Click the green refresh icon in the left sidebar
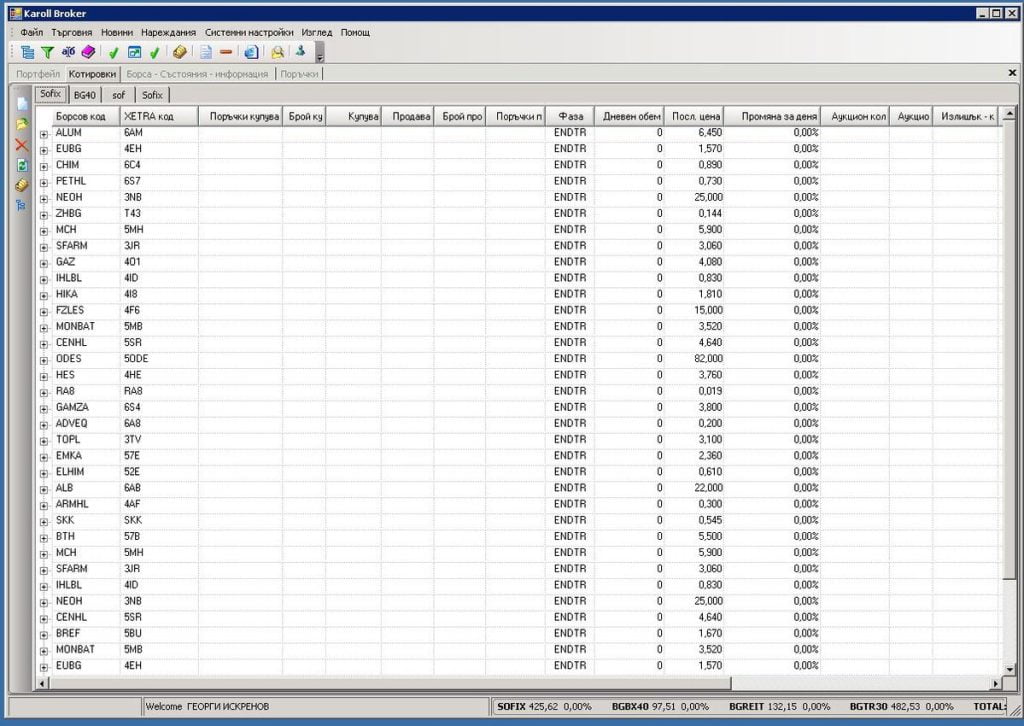This screenshot has height=726, width=1024. (x=22, y=165)
